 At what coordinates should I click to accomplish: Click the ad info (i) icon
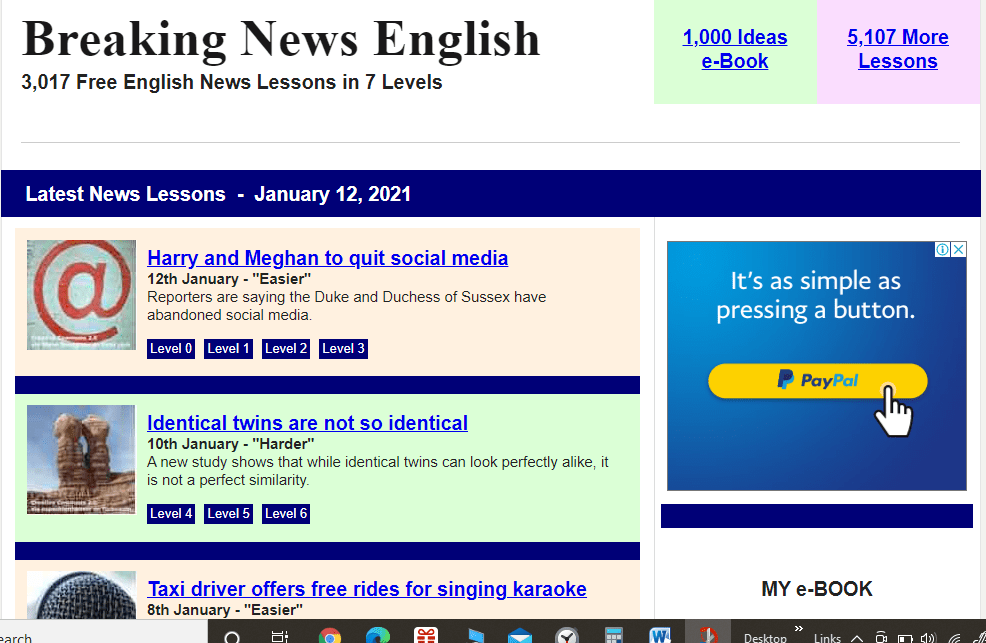(x=943, y=250)
